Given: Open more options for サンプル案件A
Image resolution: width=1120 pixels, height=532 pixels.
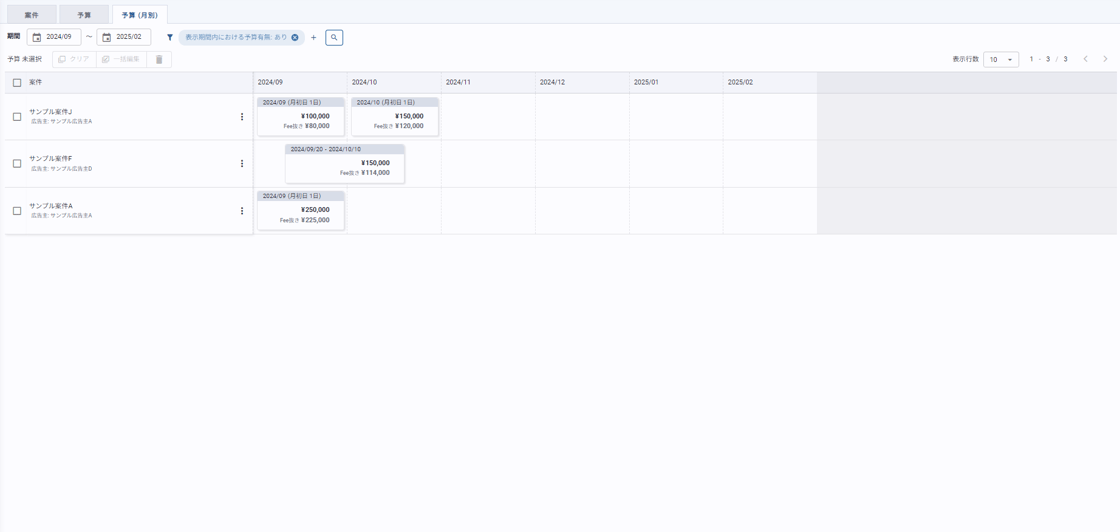Looking at the screenshot, I should [242, 211].
